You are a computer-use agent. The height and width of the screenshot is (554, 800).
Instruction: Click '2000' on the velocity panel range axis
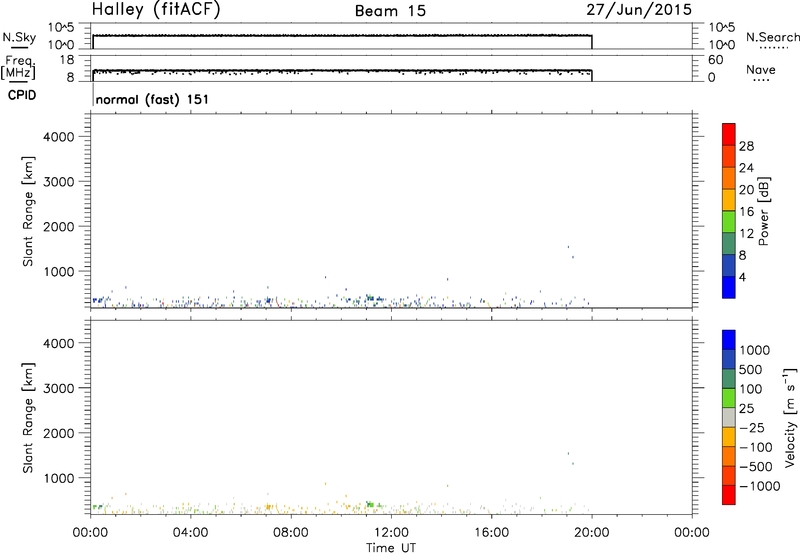coord(59,433)
